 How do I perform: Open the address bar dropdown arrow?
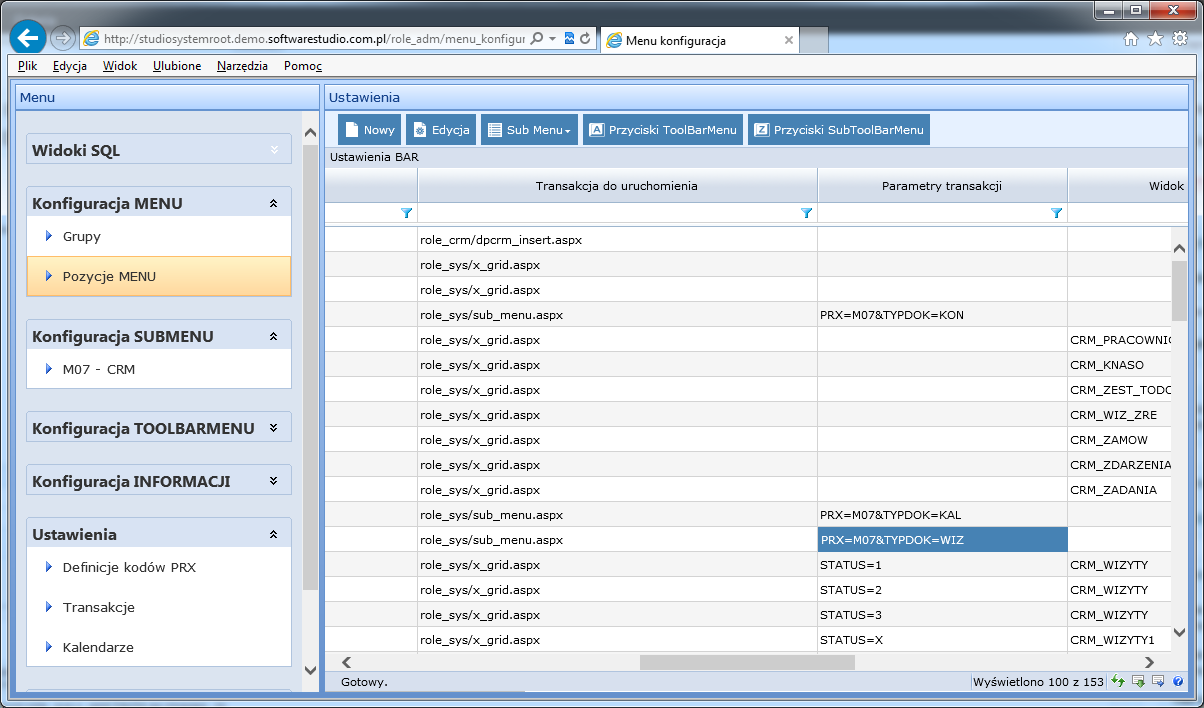tap(552, 39)
